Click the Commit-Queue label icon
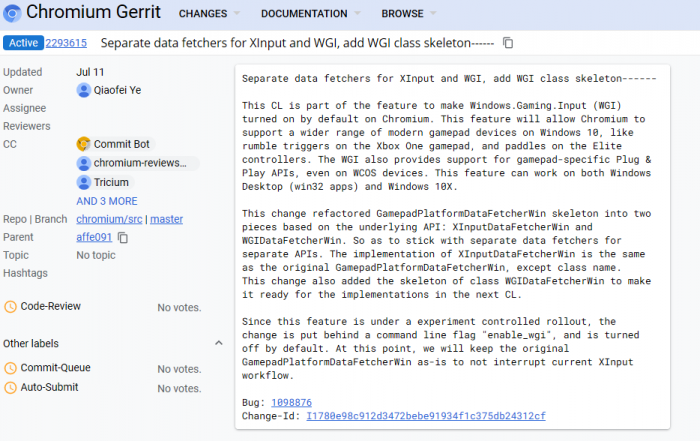 click(x=11, y=368)
